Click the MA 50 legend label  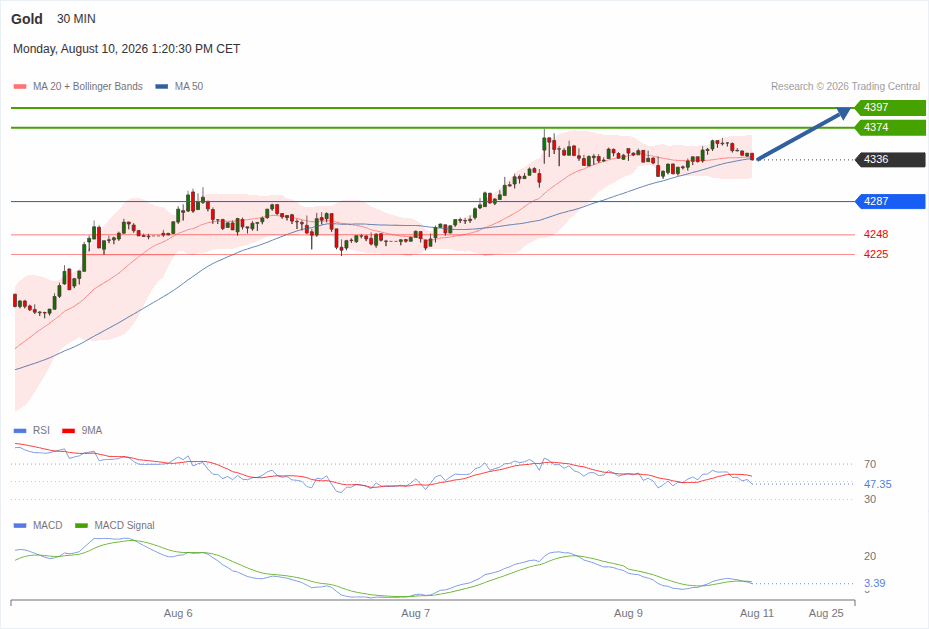(x=189, y=86)
